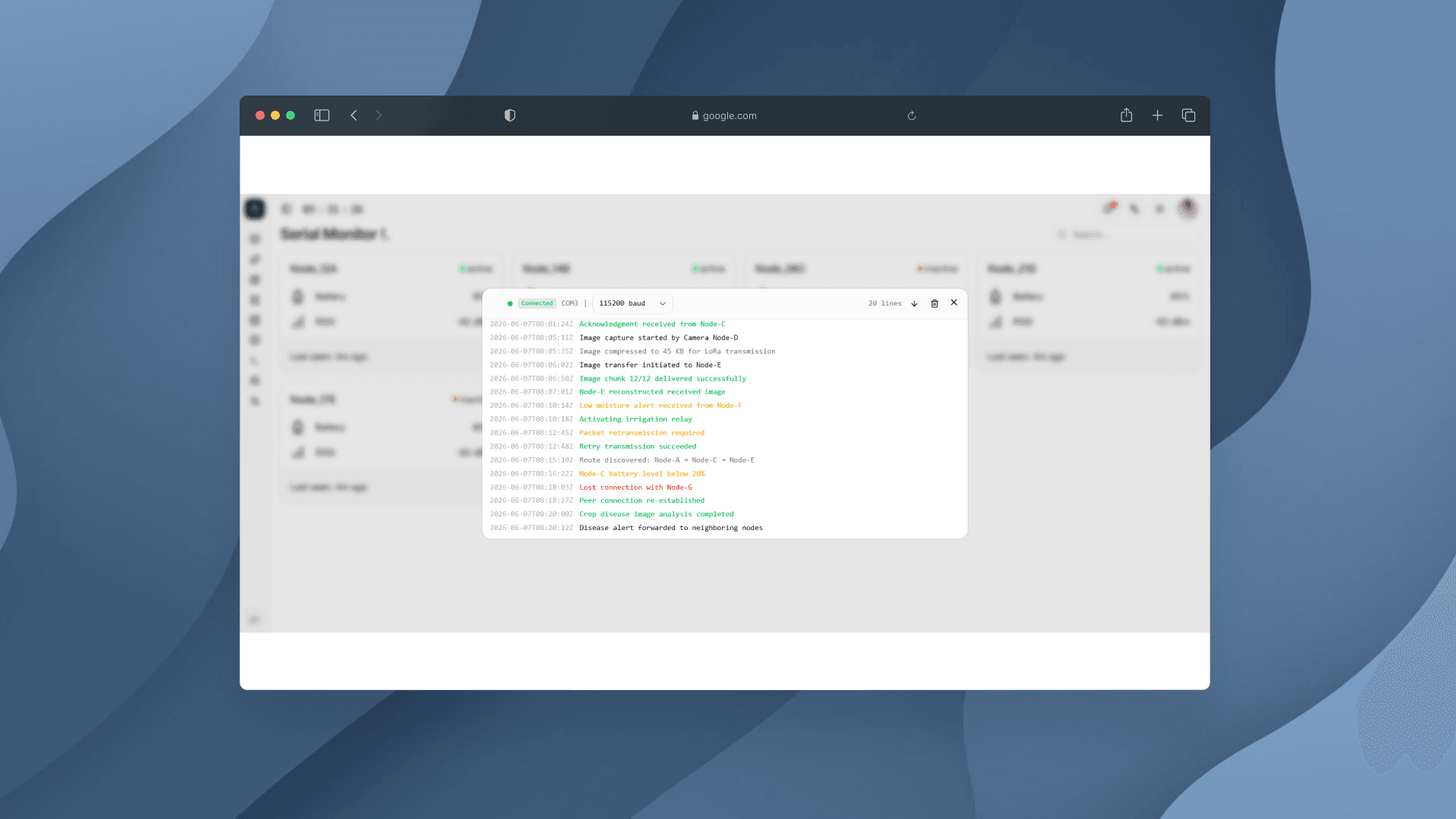The width and height of the screenshot is (1456, 819).
Task: Select log line 'Disease alert forwarded to neighboring nodes'
Action: click(x=671, y=528)
